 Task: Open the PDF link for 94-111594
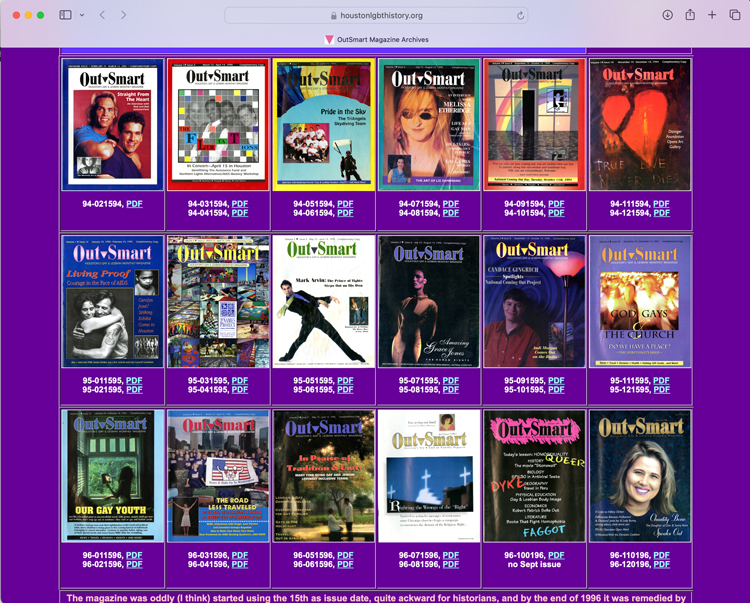[662, 204]
